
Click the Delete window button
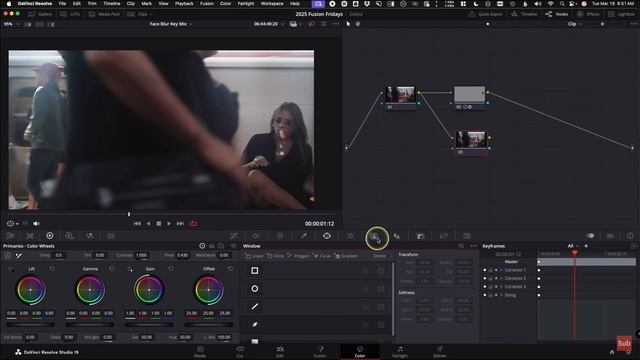pyautogui.click(x=379, y=256)
